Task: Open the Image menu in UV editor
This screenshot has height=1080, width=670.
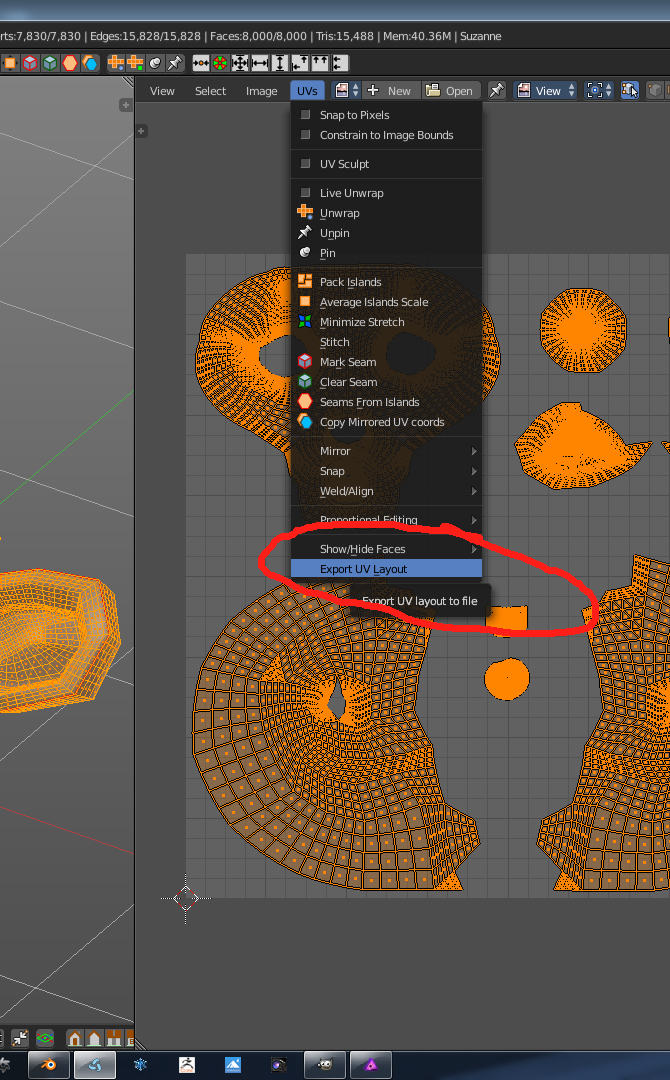Action: [262, 91]
